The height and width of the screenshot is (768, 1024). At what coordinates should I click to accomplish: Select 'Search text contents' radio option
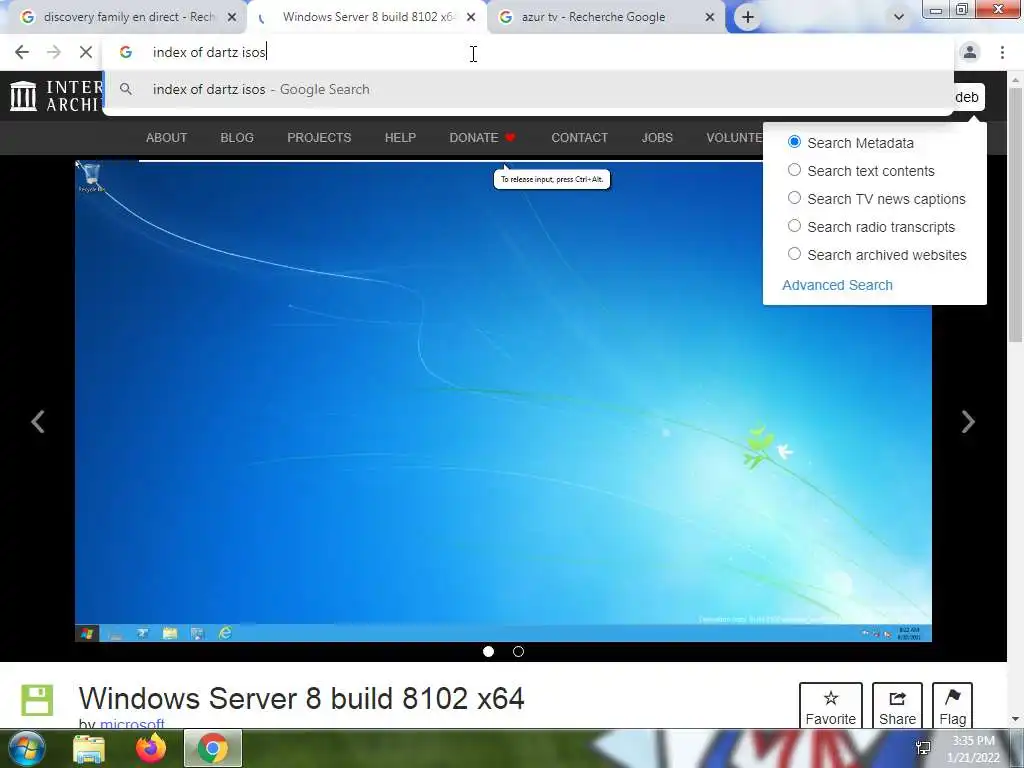(794, 170)
